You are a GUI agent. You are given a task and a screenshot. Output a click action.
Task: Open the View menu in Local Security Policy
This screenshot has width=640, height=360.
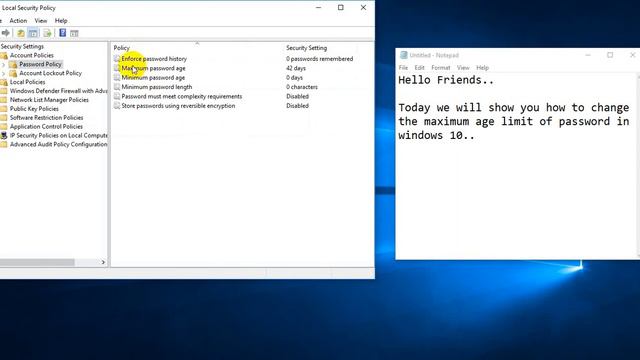(x=40, y=21)
